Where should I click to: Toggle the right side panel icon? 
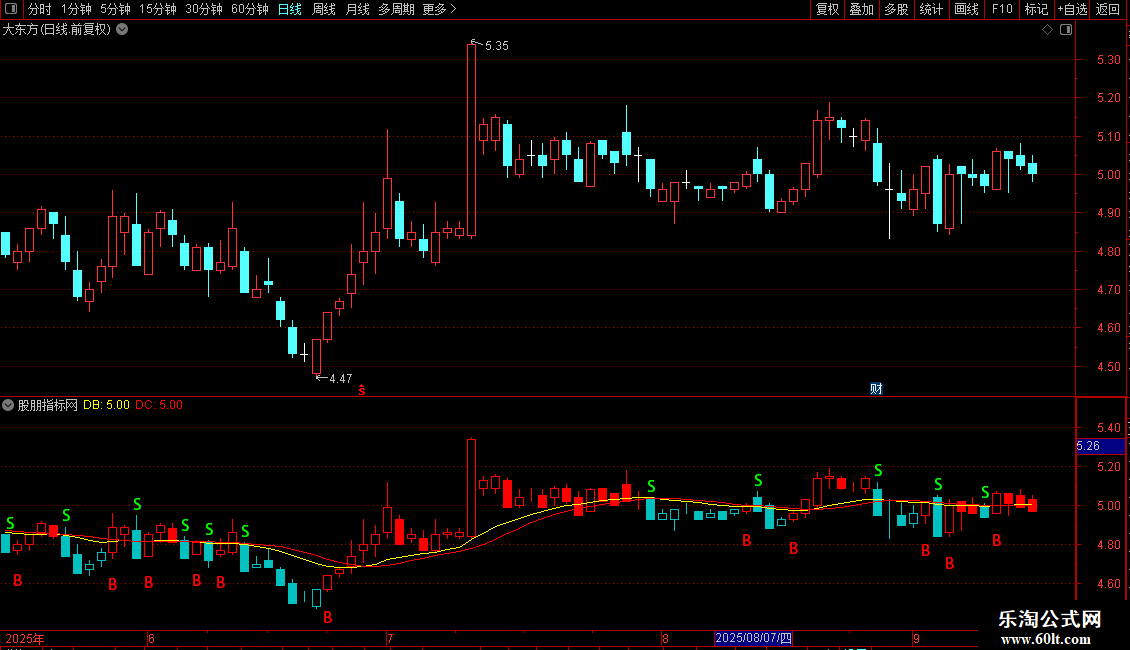[1066, 30]
